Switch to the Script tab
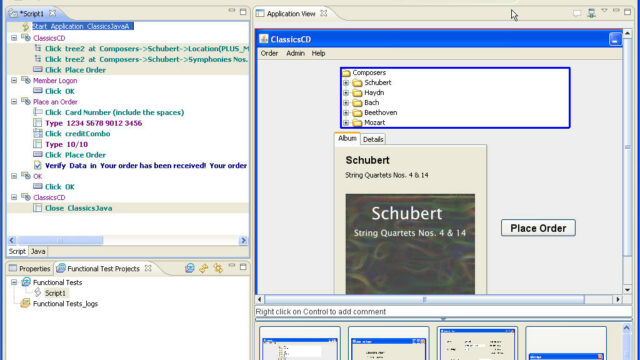The width and height of the screenshot is (640, 360). click(x=17, y=251)
